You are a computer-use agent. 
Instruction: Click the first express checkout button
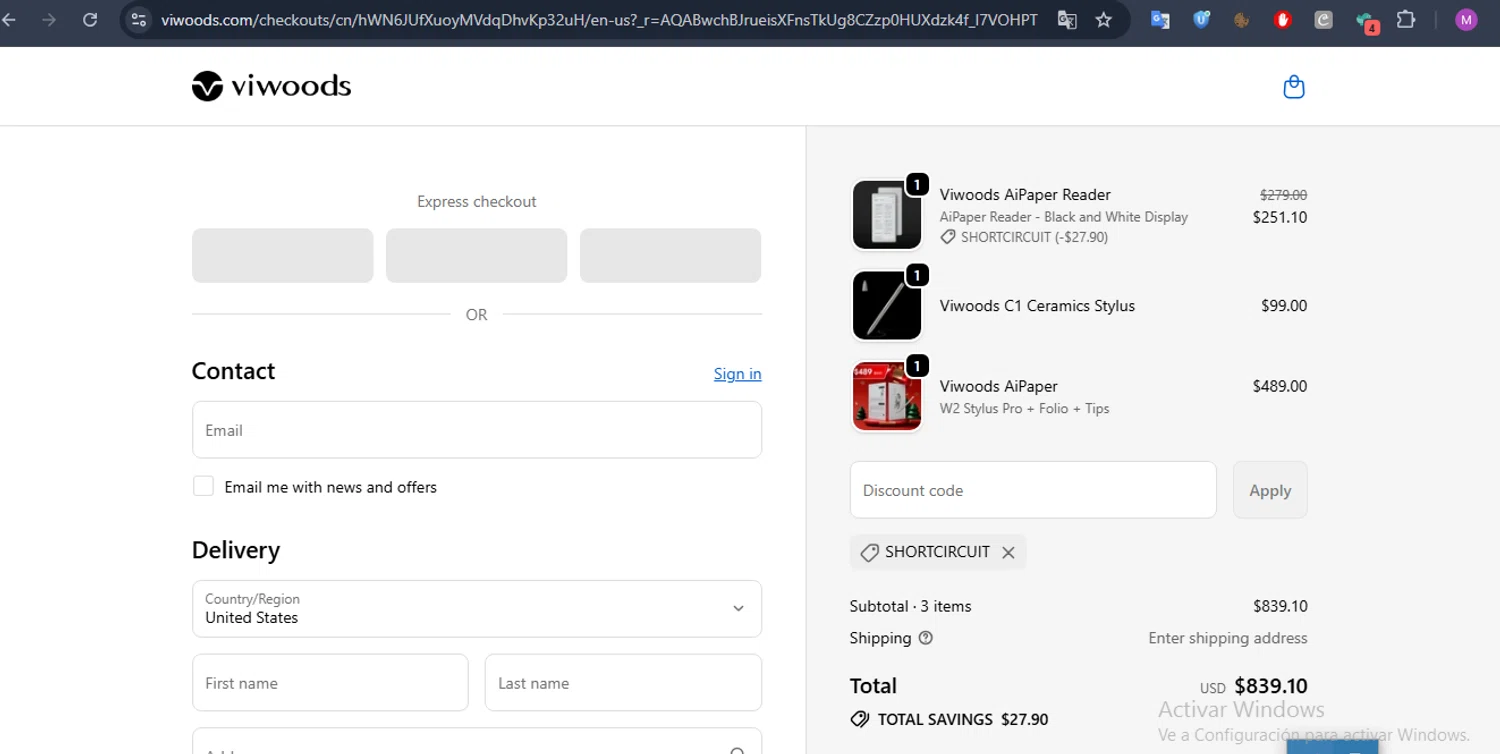tap(283, 255)
